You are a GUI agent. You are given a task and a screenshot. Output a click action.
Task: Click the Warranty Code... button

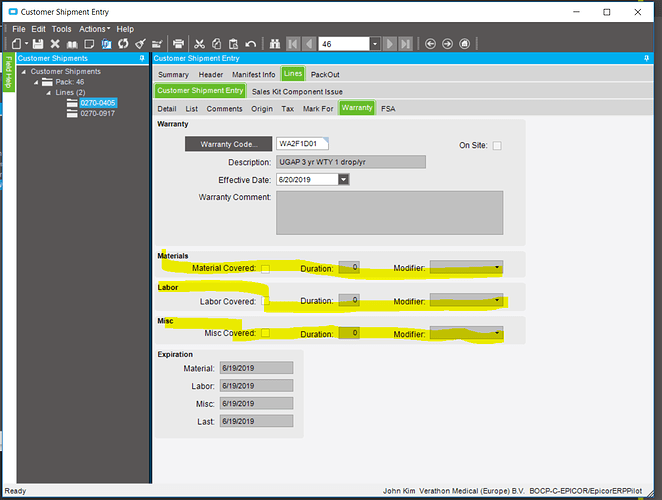[x=228, y=144]
